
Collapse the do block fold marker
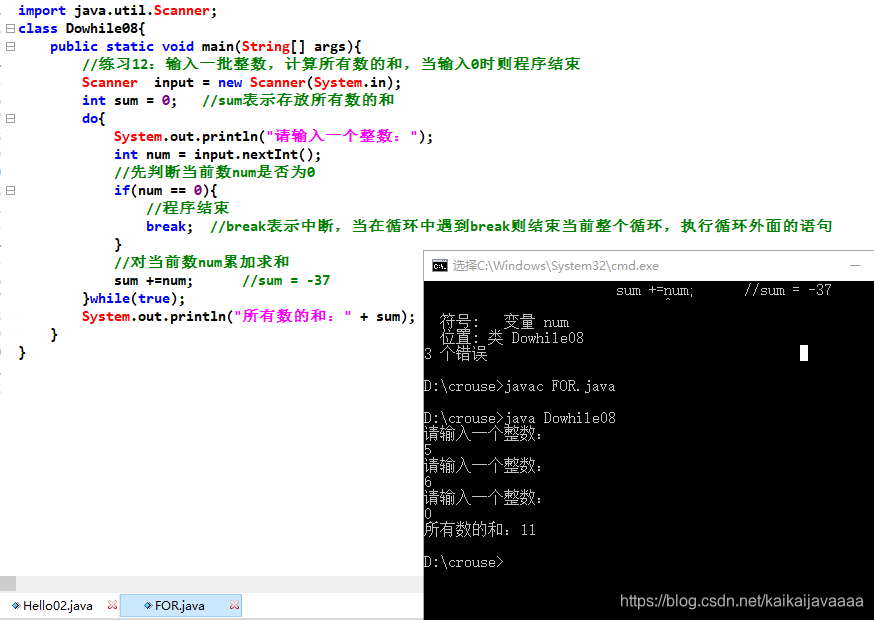coord(11,118)
